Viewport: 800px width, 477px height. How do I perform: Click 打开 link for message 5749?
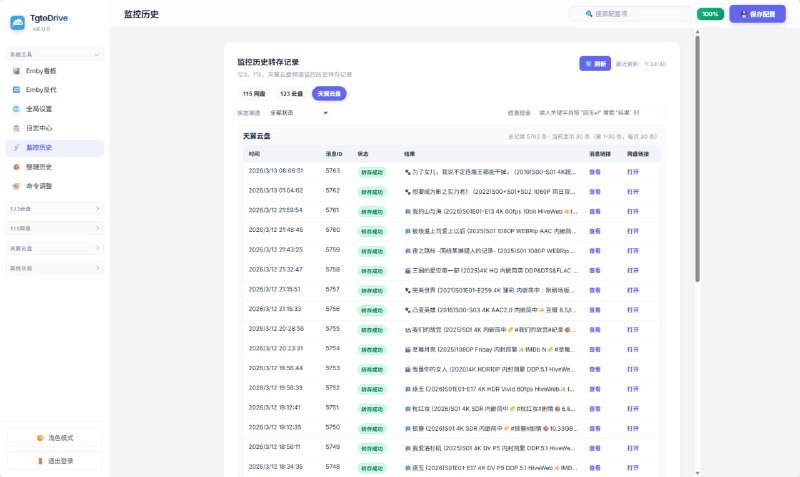[633, 448]
